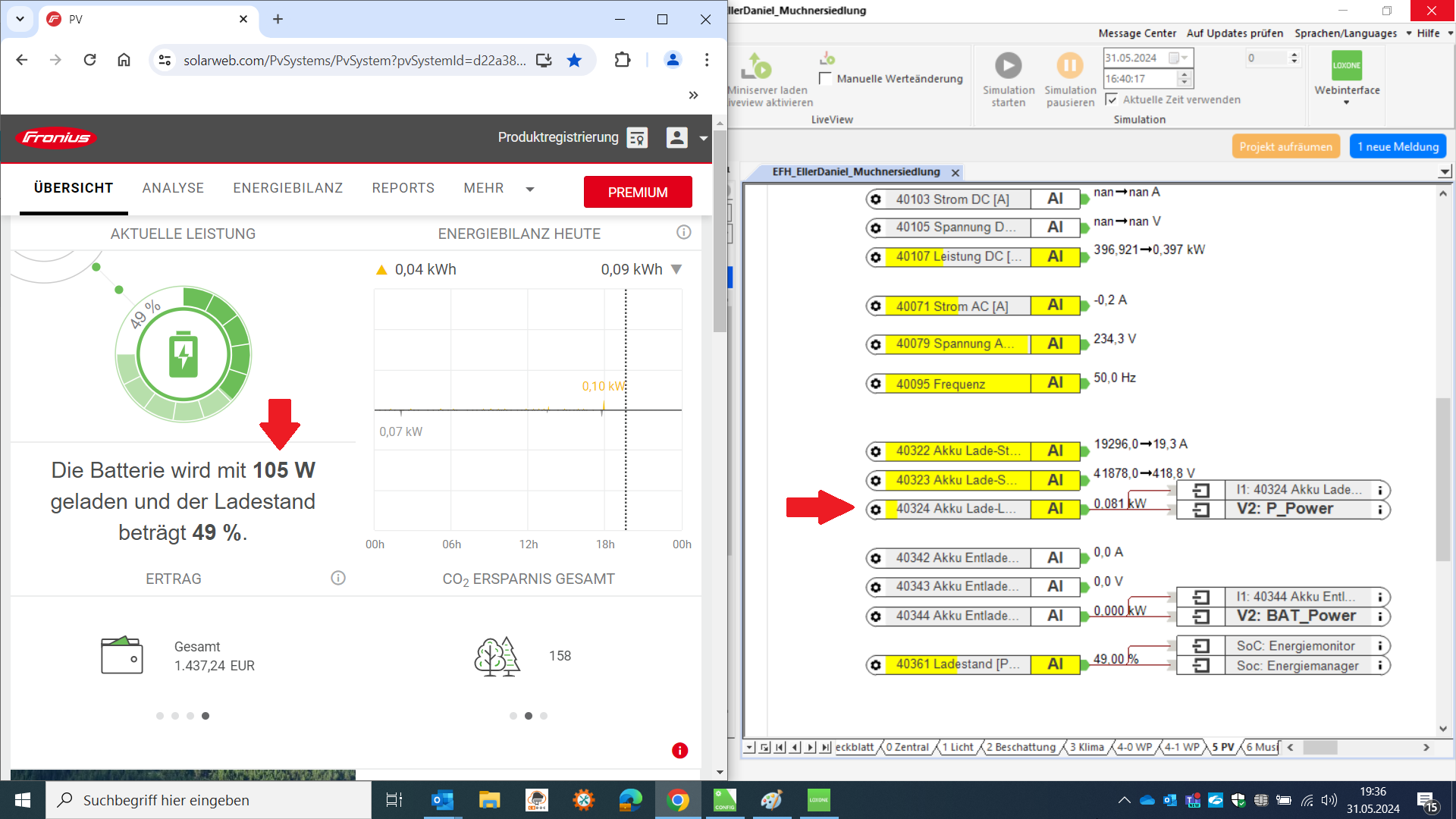This screenshot has height=819, width=1456.
Task: Click the solarweb URL address bar
Action: click(354, 60)
